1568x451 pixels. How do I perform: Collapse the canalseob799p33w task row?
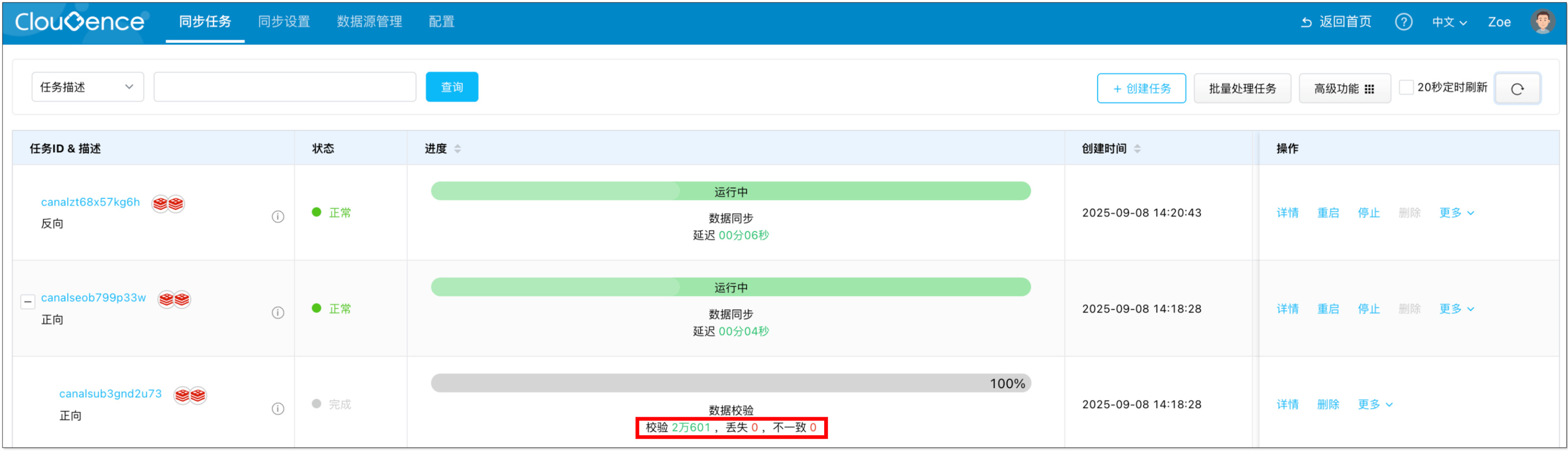coord(27,301)
